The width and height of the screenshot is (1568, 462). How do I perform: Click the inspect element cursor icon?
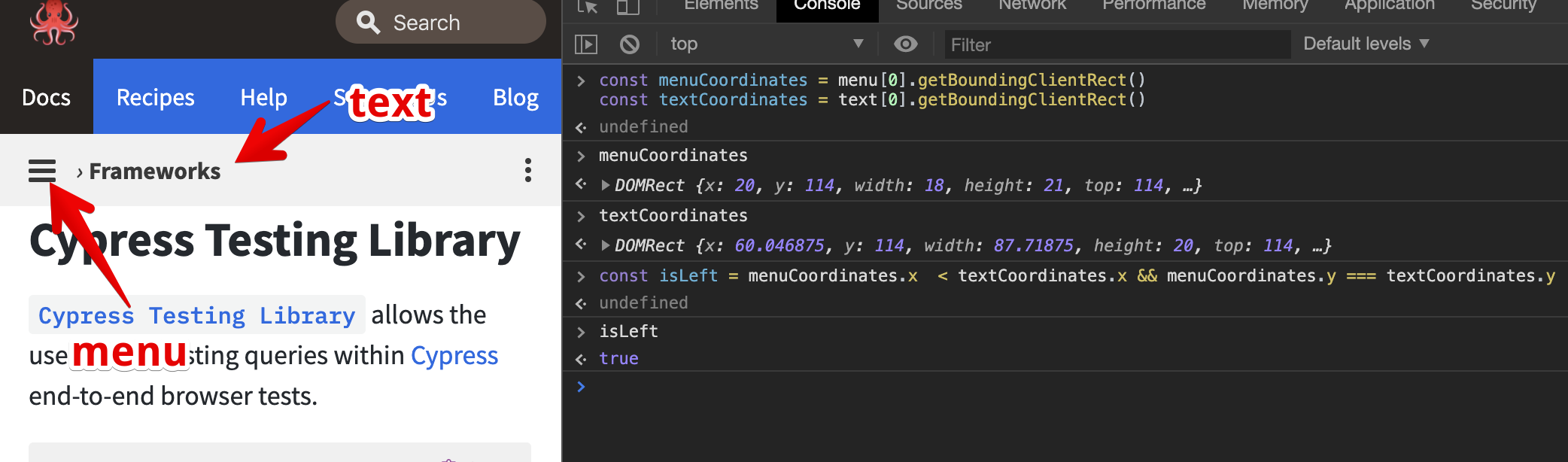point(588,6)
